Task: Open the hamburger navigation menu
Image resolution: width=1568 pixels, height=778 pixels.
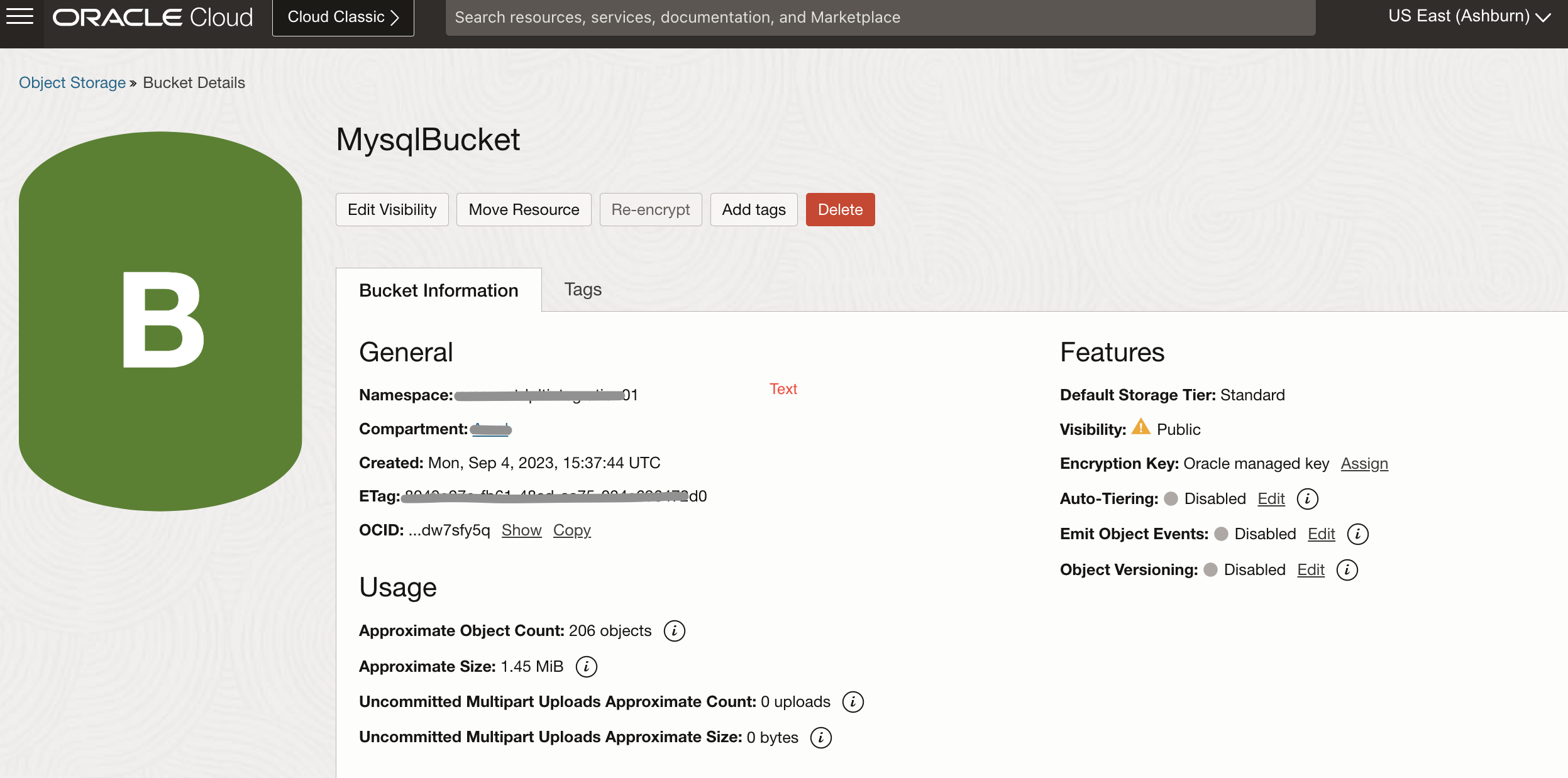Action: (19, 16)
